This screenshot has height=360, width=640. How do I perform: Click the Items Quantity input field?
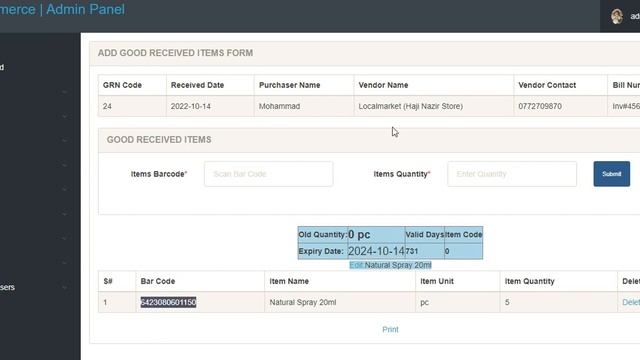(x=512, y=174)
